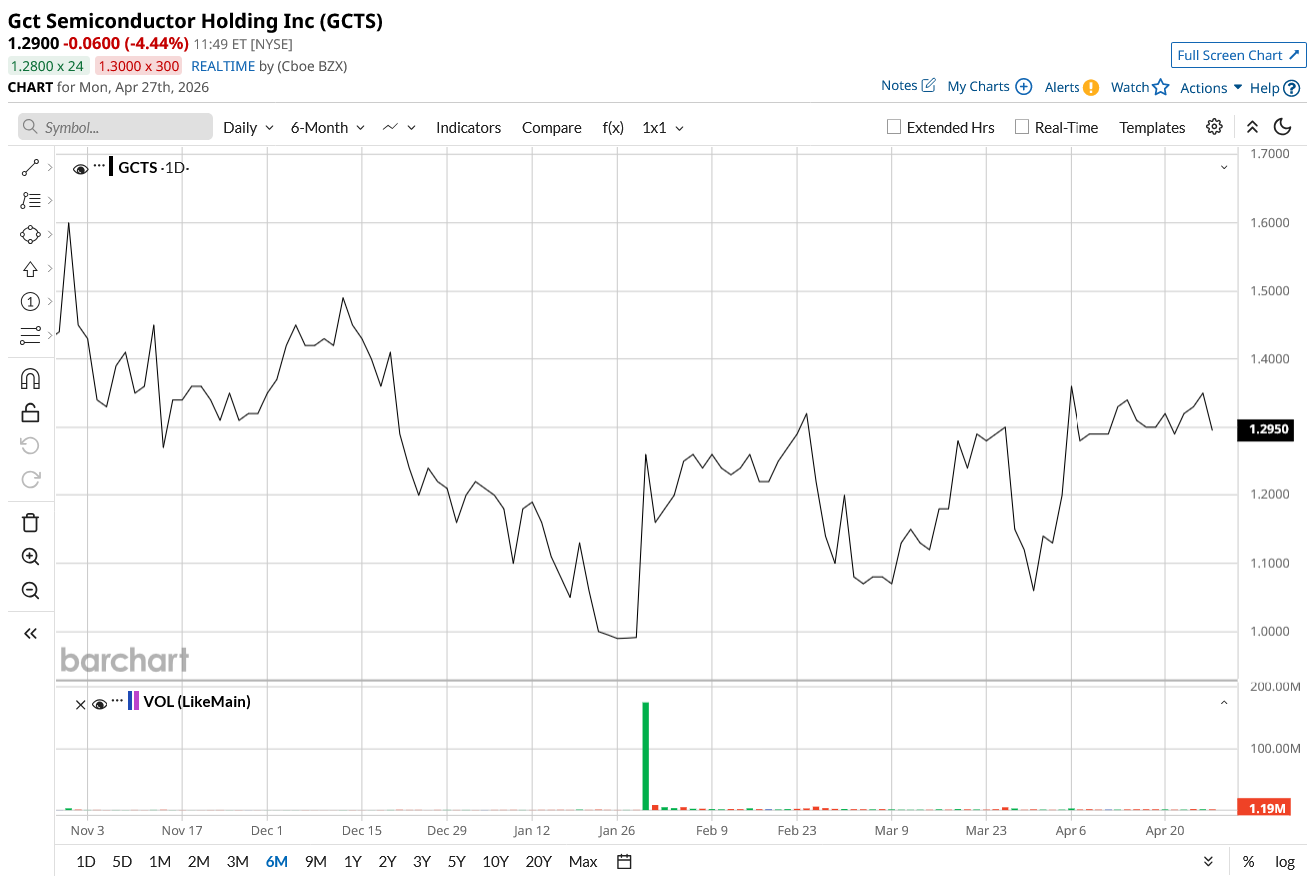This screenshot has height=876, width=1308.
Task: Open the horizontal lines tool group
Action: (30, 335)
